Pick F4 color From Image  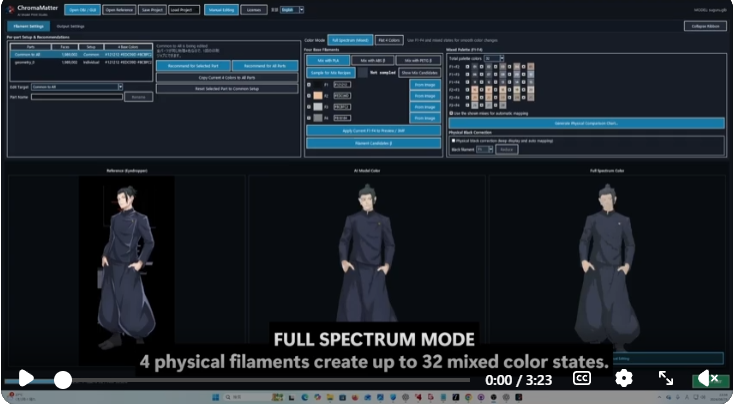[x=425, y=118]
